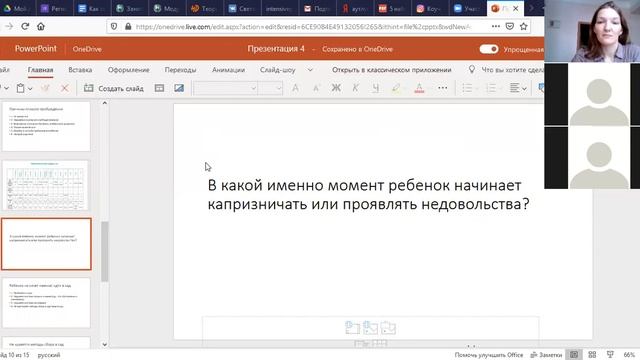Toggle italic К formatting

[x=356, y=88]
